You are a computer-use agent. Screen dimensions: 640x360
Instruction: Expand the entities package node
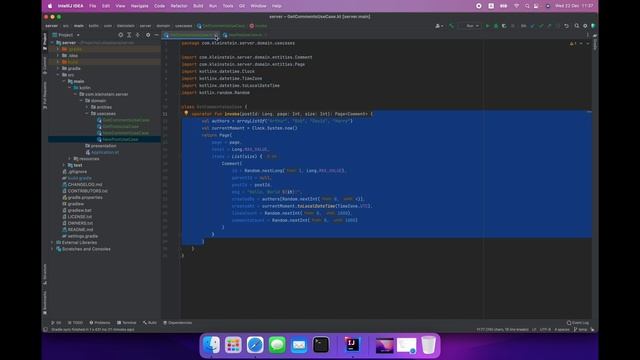87,107
